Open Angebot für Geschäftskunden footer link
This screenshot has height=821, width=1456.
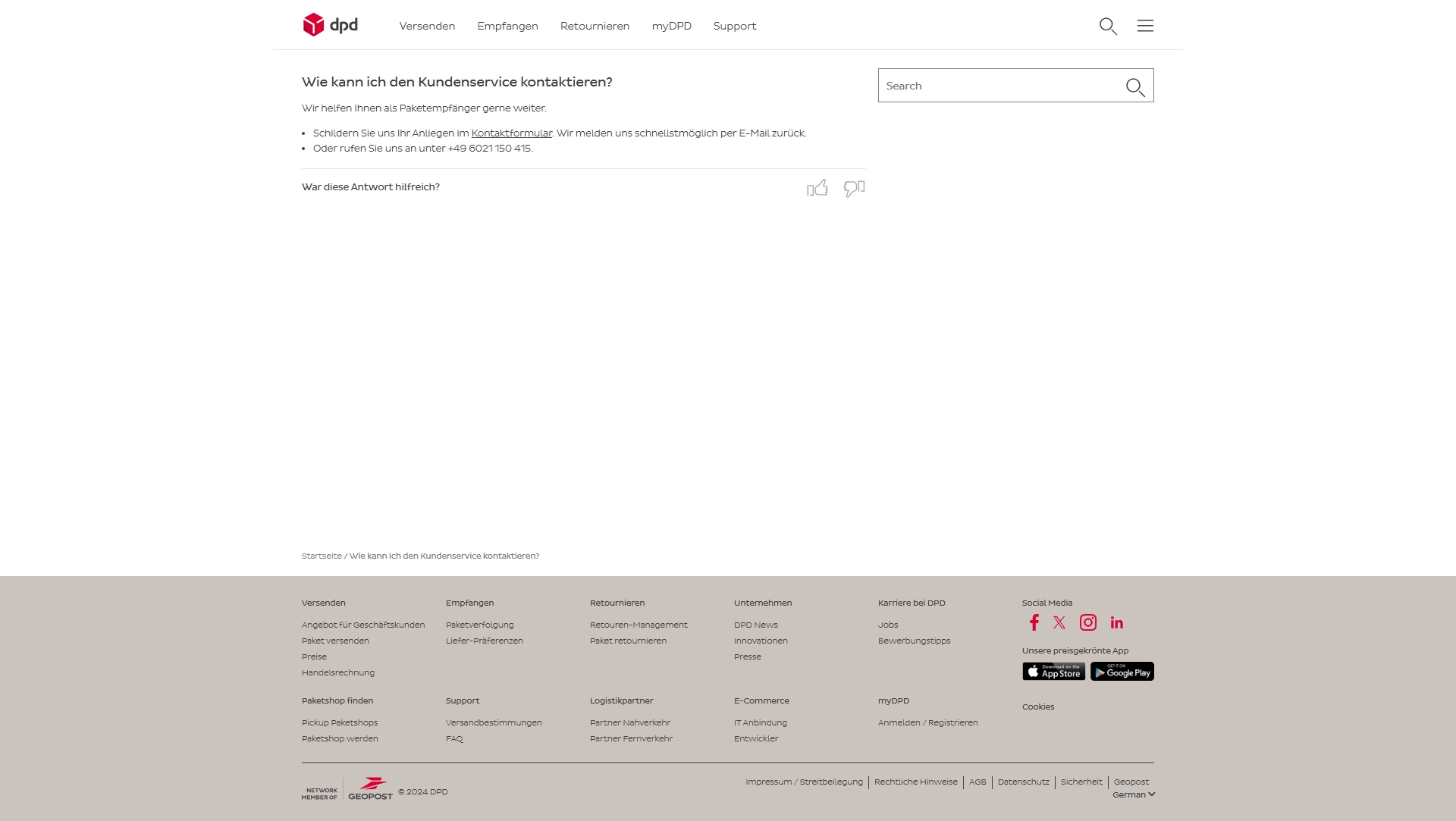tap(363, 625)
